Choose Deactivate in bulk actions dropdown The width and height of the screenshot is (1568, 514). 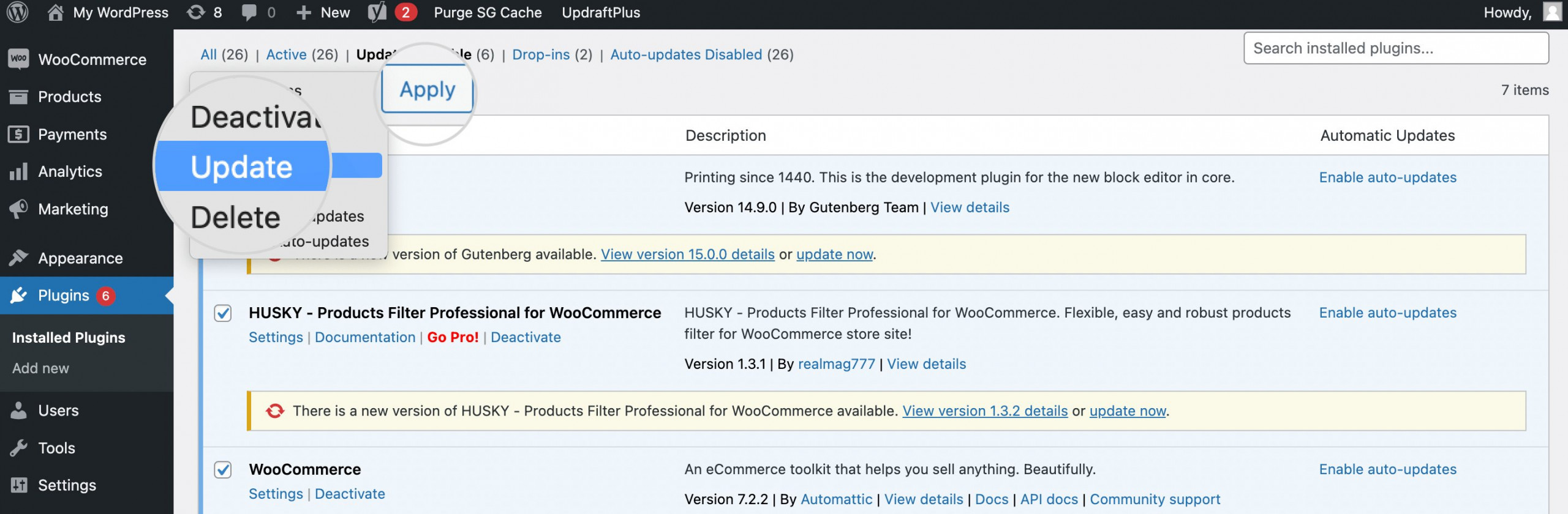[256, 116]
